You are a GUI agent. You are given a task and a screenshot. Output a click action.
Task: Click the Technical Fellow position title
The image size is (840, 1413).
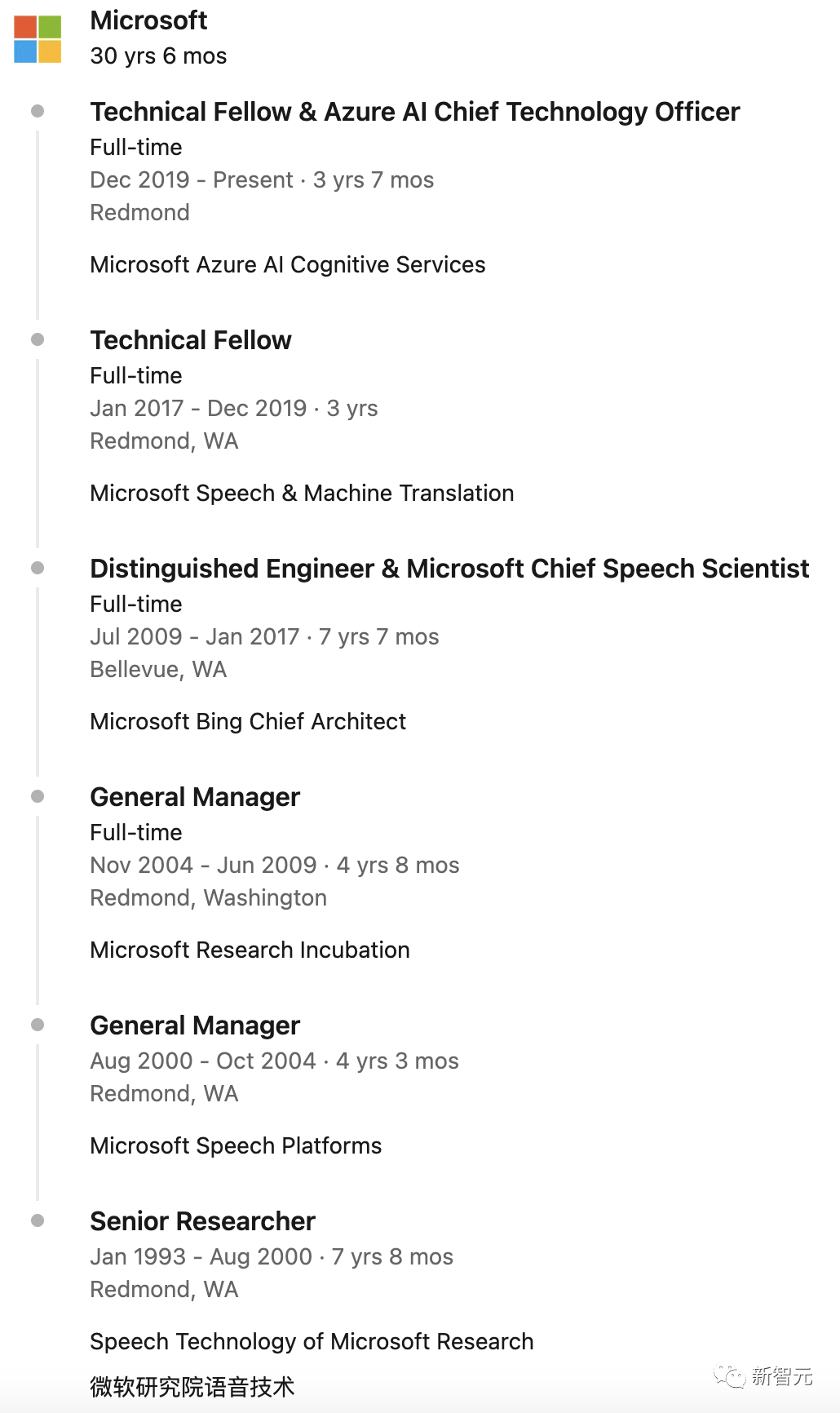coord(191,340)
